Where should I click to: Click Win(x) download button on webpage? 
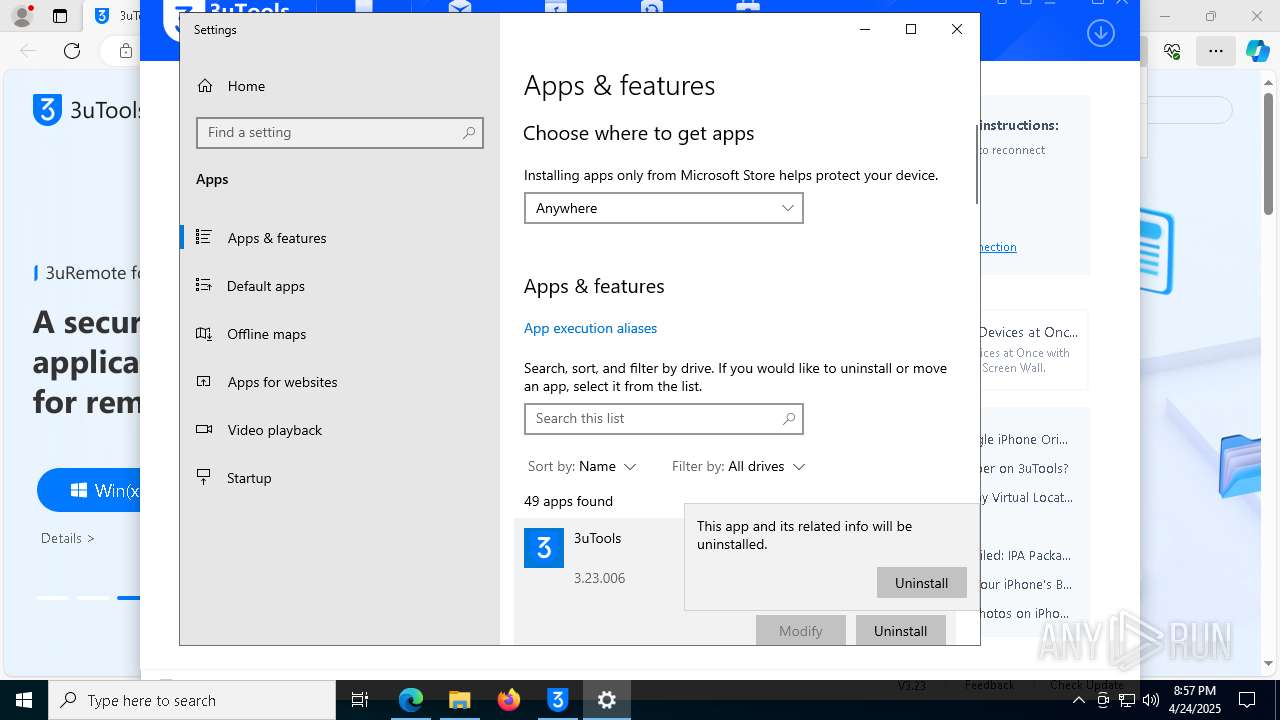(x=89, y=490)
